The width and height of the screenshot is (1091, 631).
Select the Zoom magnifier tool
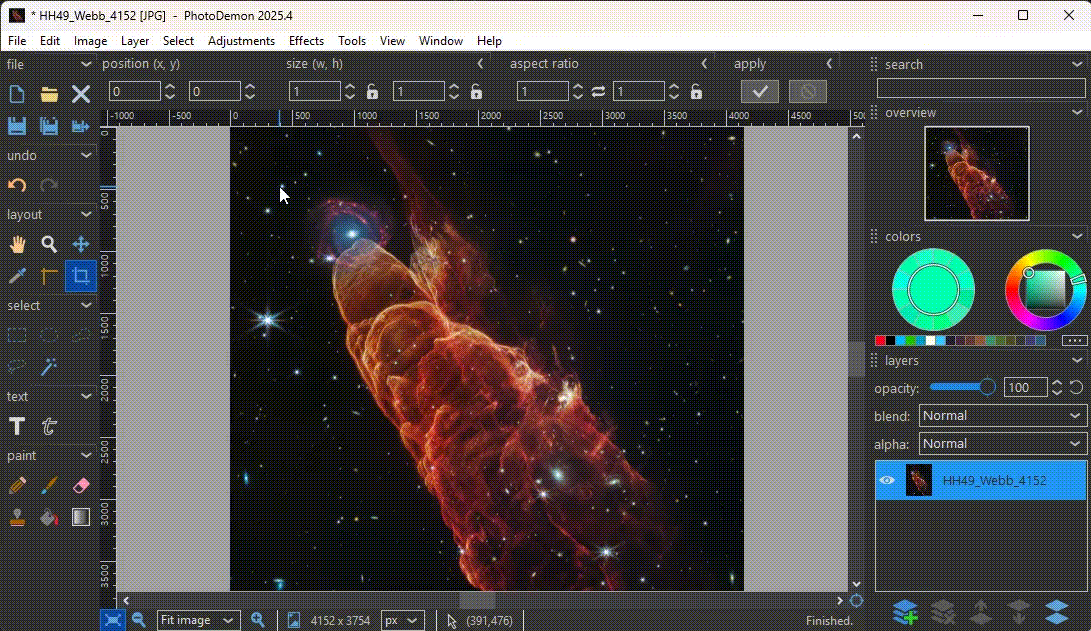pyautogui.click(x=49, y=244)
